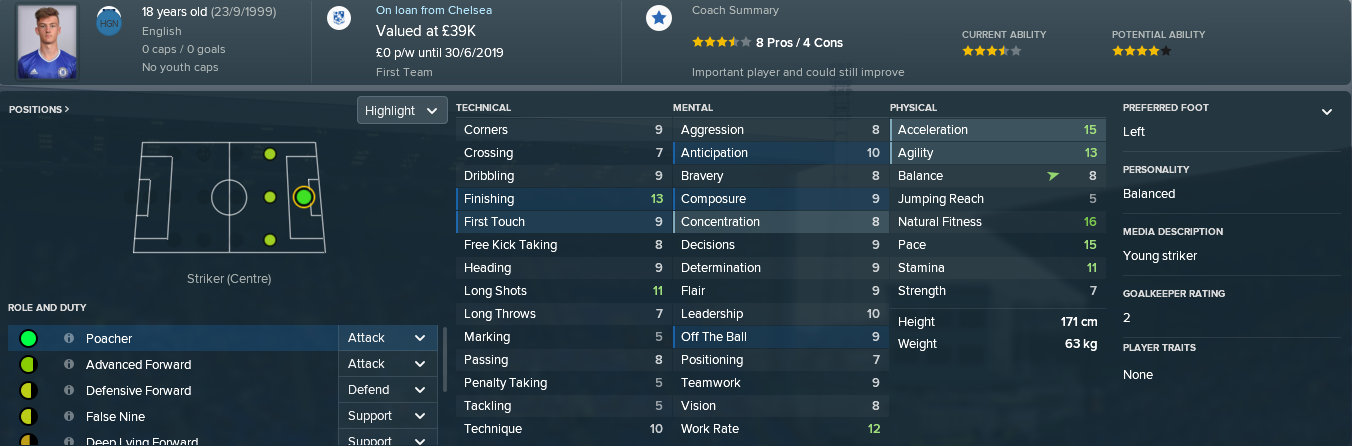Image resolution: width=1352 pixels, height=446 pixels.
Task: Click the info icon beside Defensive Forward
Action: tap(69, 390)
